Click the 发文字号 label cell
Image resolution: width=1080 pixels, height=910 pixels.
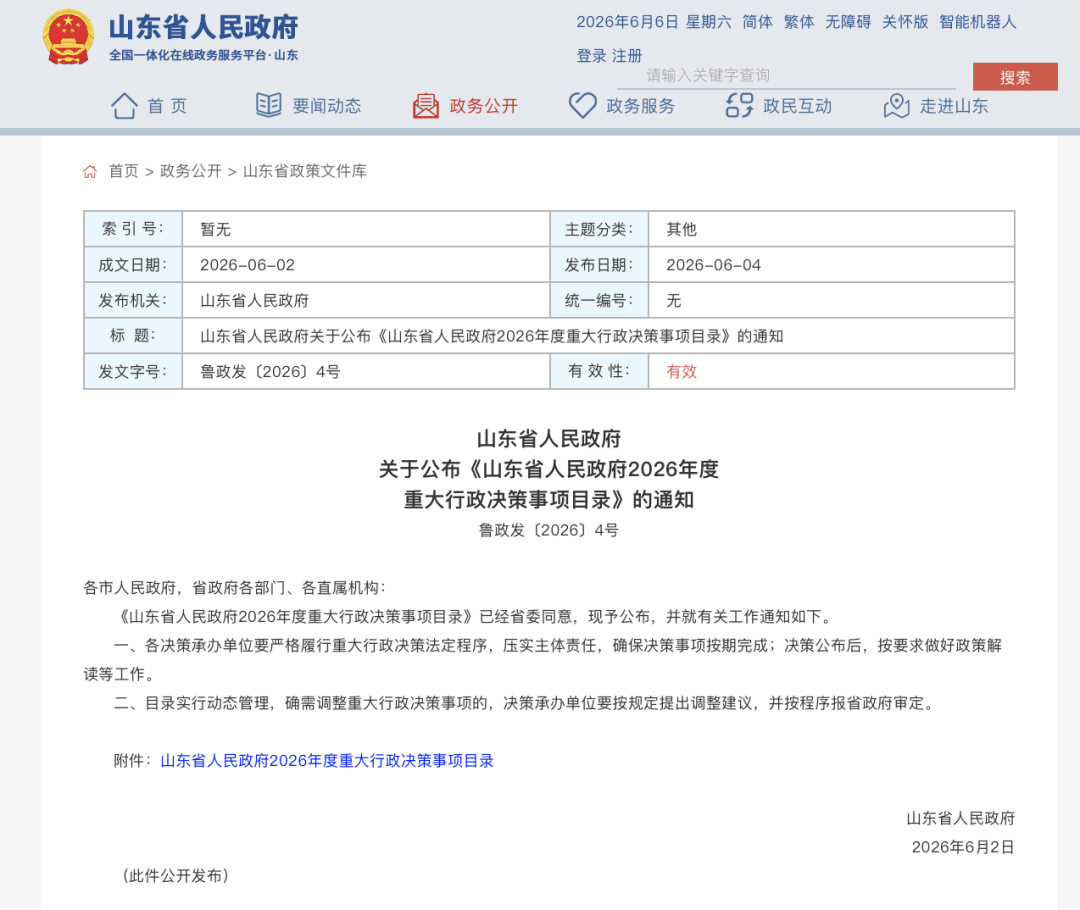click(x=133, y=372)
